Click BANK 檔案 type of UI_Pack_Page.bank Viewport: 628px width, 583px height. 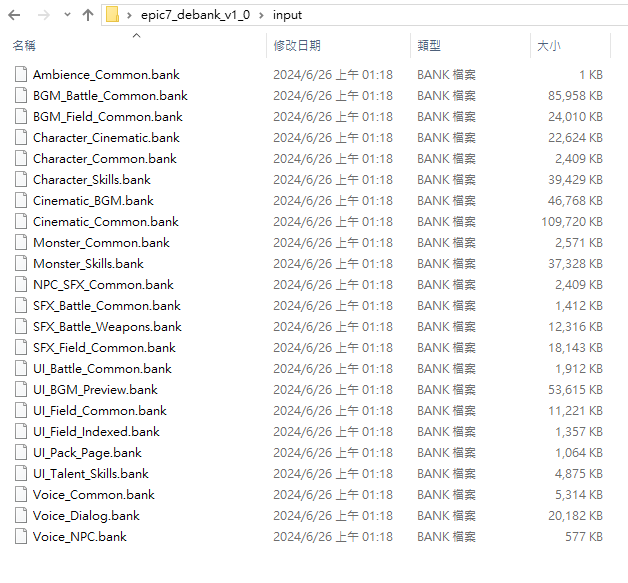447,452
